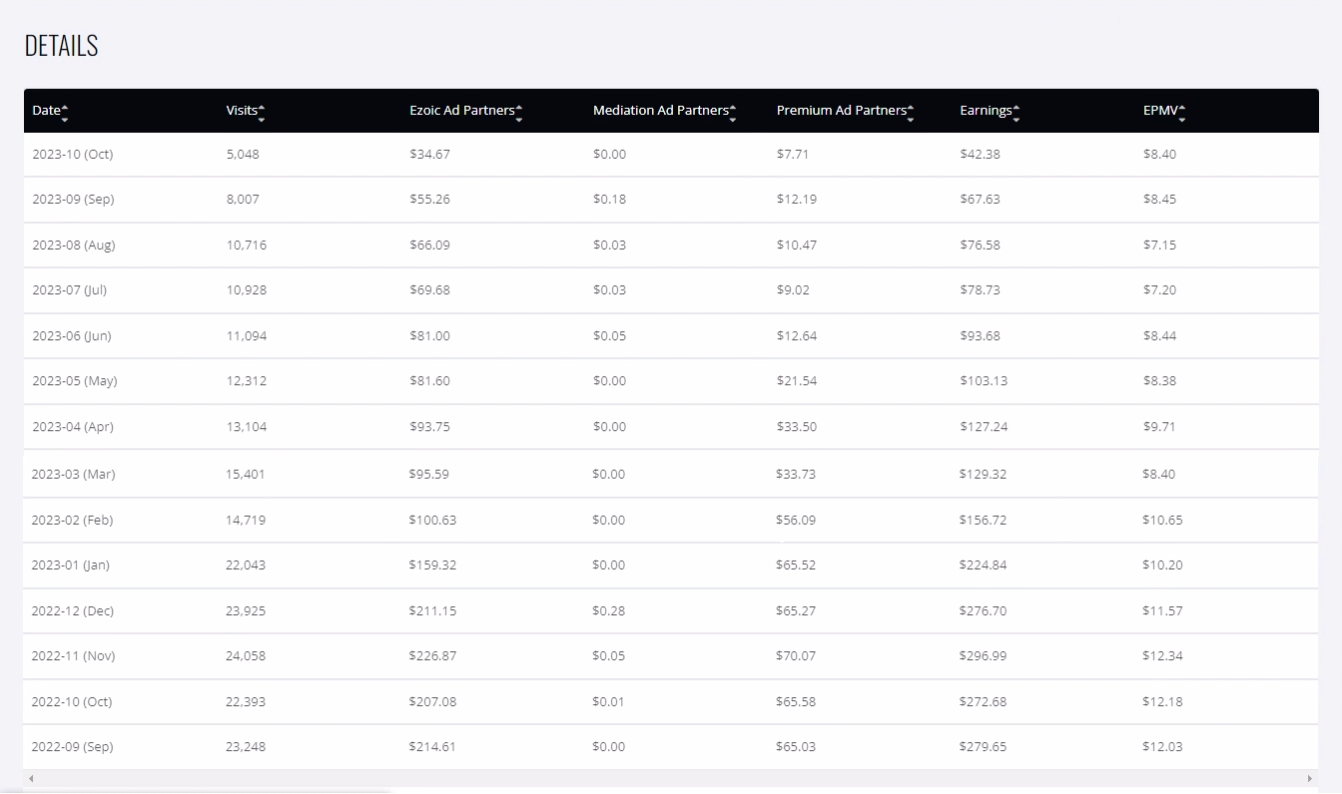Select the 2023-02 (Feb) date cell
The width and height of the screenshot is (1342, 794).
73,520
